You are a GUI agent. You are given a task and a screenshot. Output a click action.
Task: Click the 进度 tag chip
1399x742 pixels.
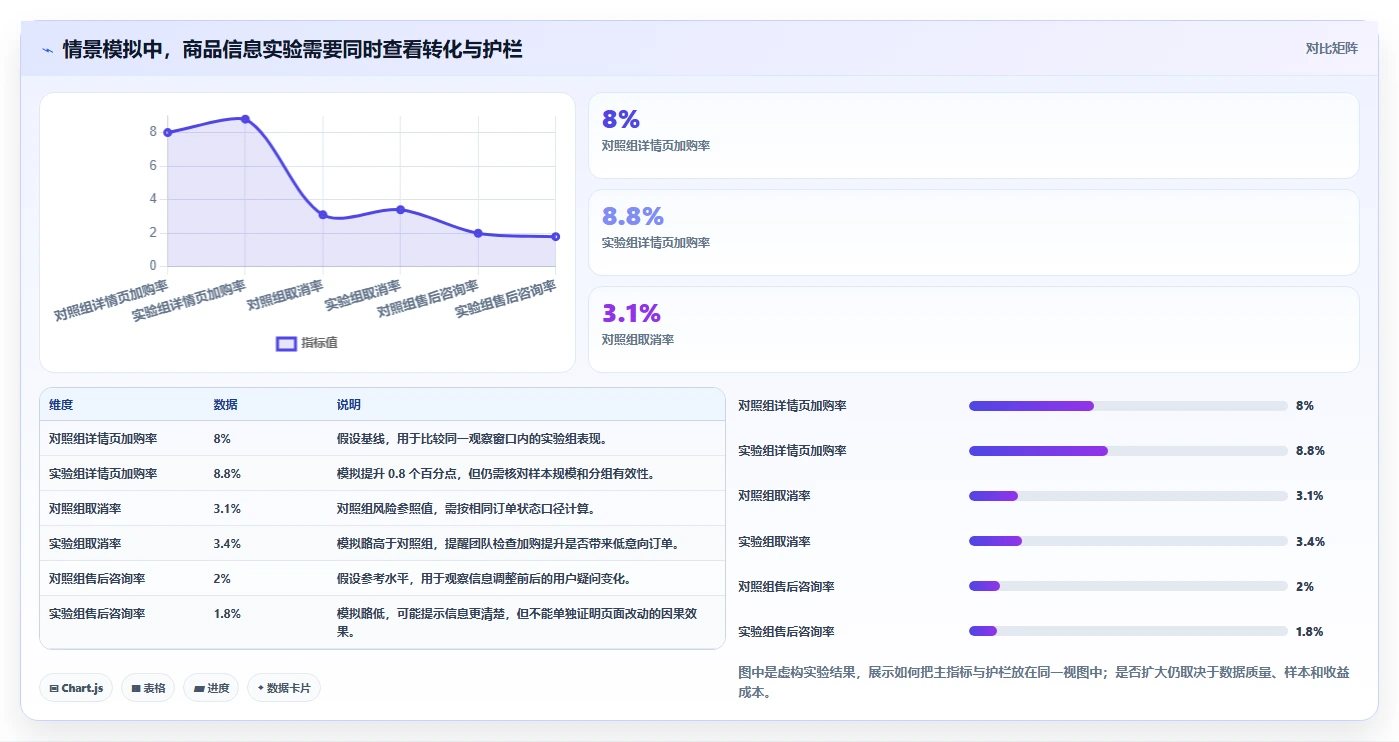tap(211, 688)
